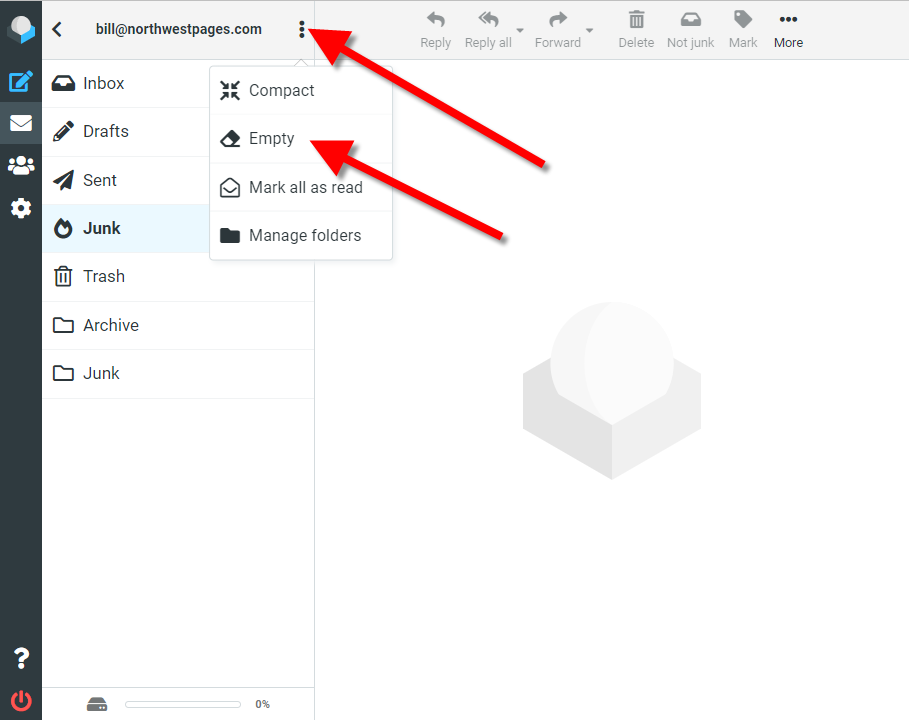
Task: Open the Settings gear icon
Action: click(x=21, y=208)
